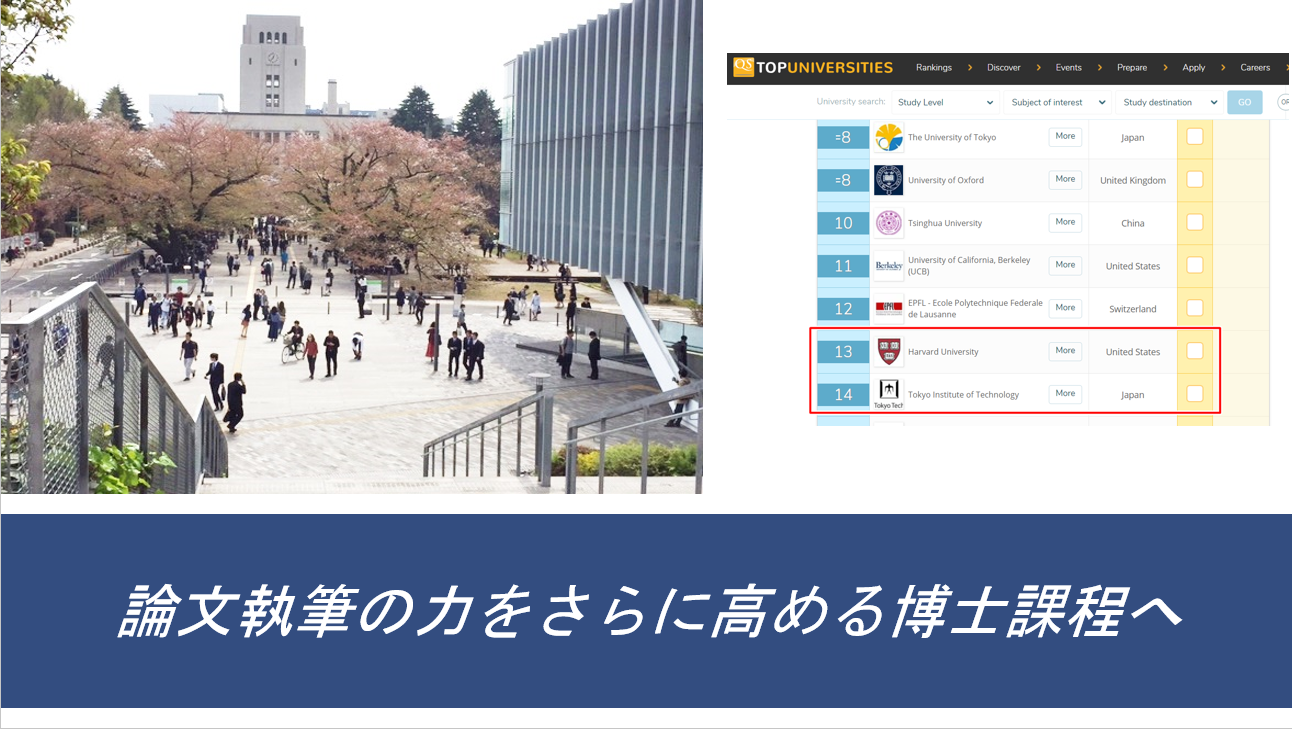The width and height of the screenshot is (1292, 729).
Task: Open University of California, Berkeley link
Action: (x=969, y=266)
